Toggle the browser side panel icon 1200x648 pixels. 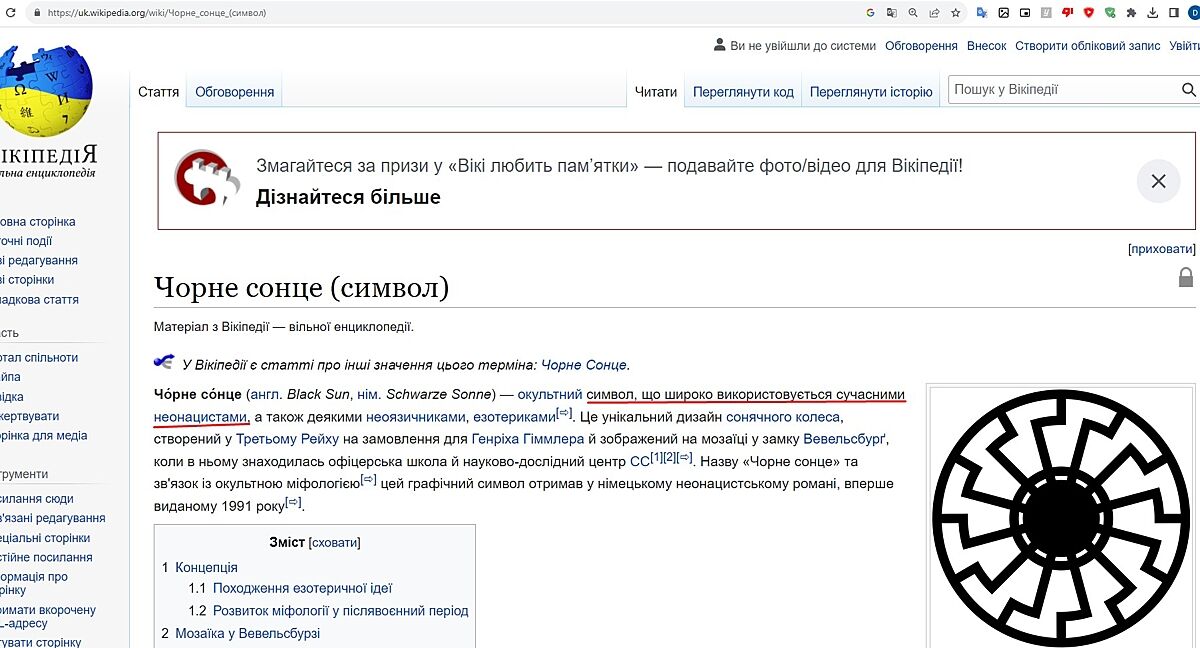pyautogui.click(x=1173, y=13)
